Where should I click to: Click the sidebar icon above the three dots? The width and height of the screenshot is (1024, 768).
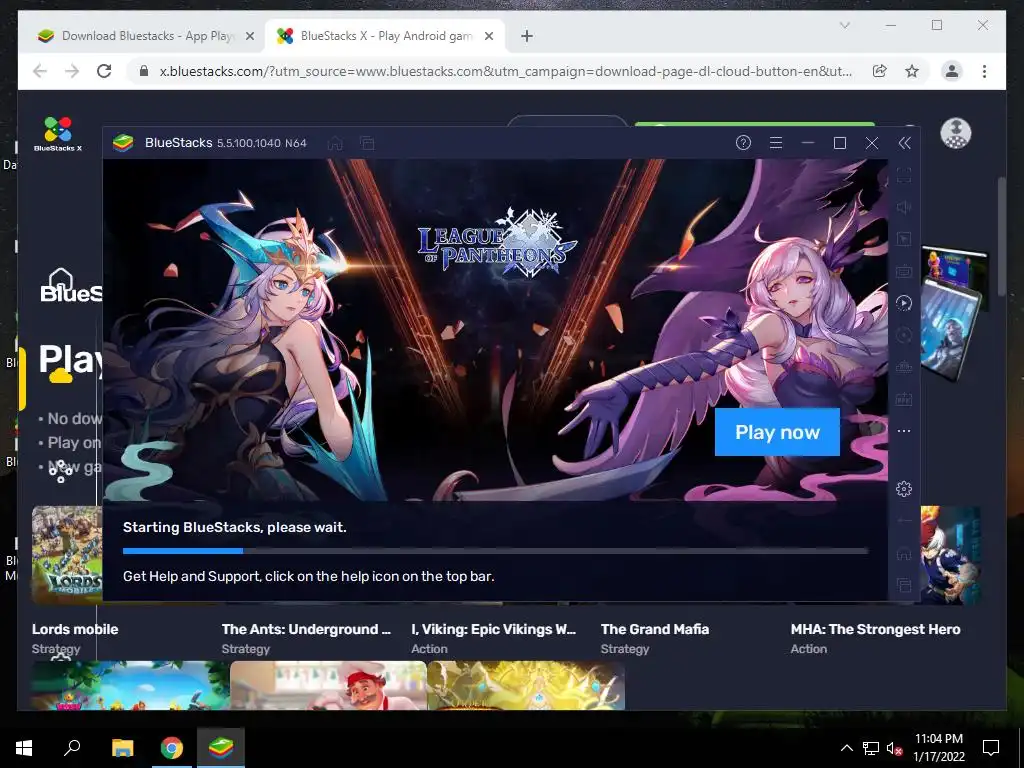click(904, 399)
